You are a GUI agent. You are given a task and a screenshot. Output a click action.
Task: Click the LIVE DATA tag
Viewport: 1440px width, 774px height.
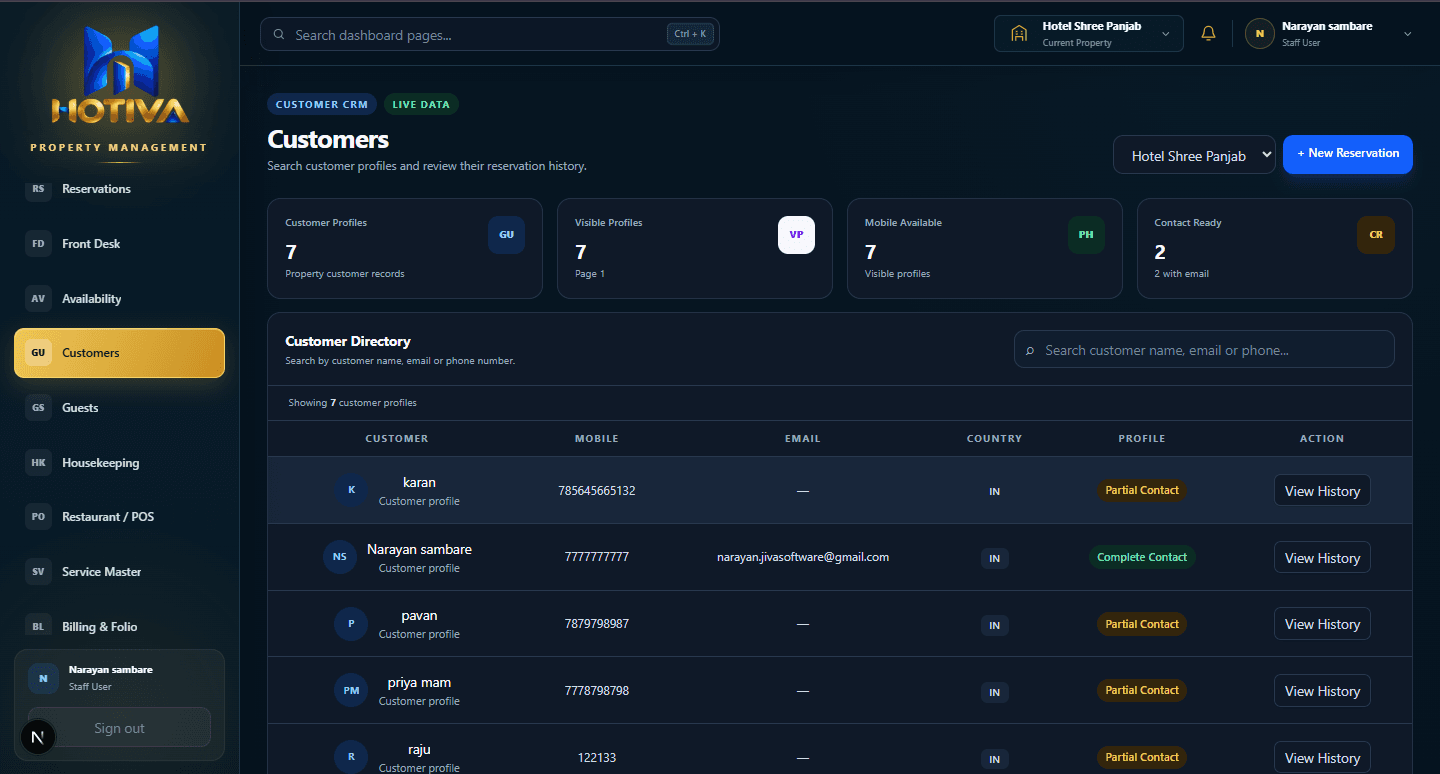click(421, 104)
